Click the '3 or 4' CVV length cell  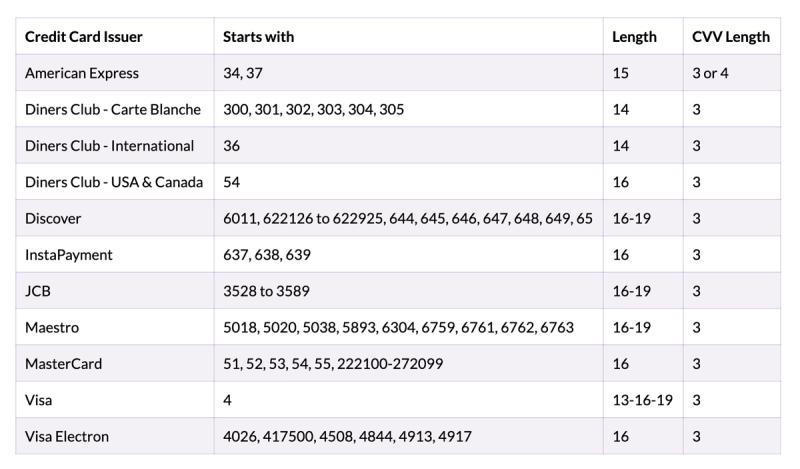point(710,73)
